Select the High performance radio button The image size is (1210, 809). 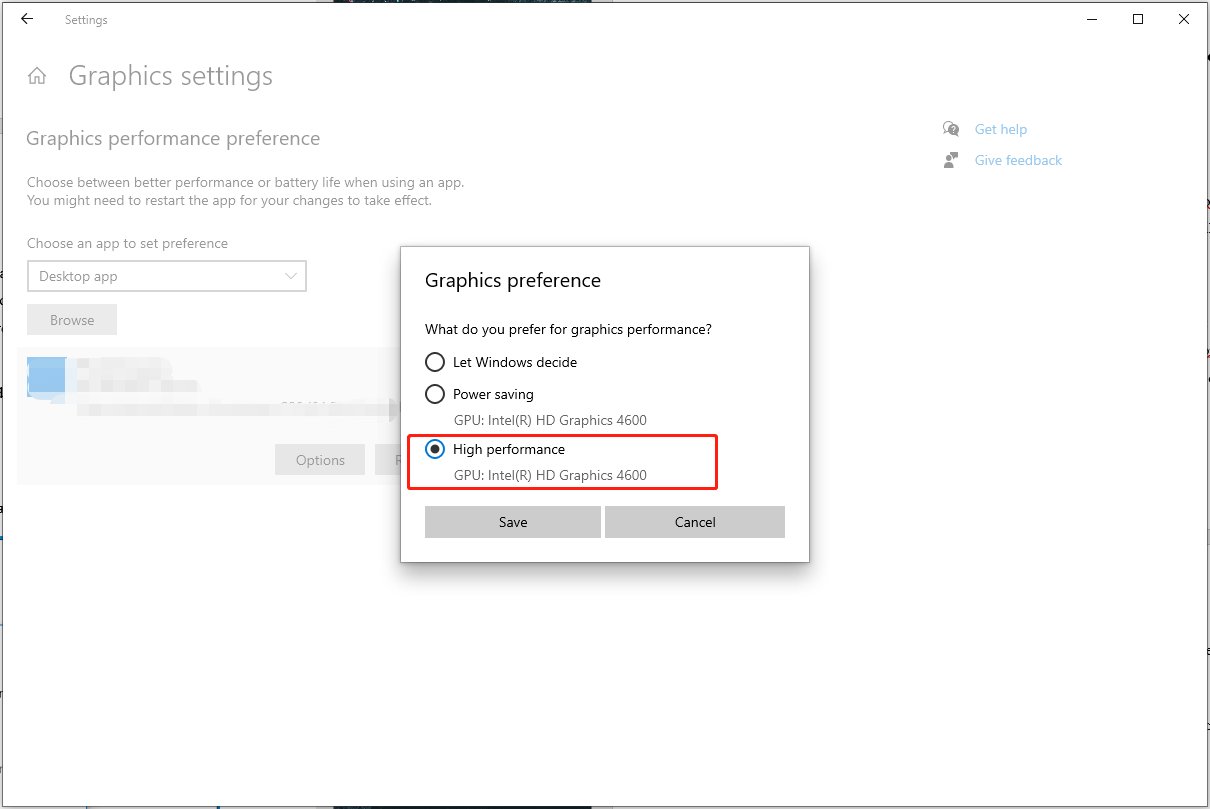click(435, 450)
